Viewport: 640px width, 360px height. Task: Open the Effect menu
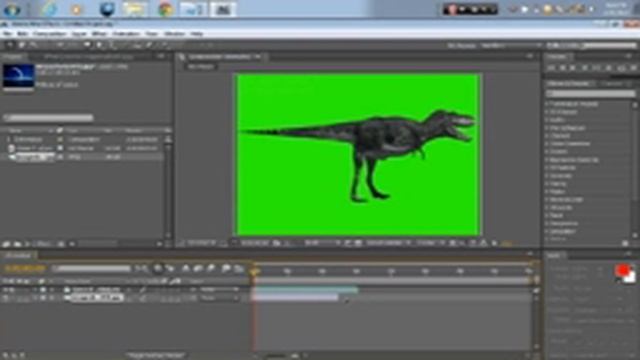coord(99,34)
